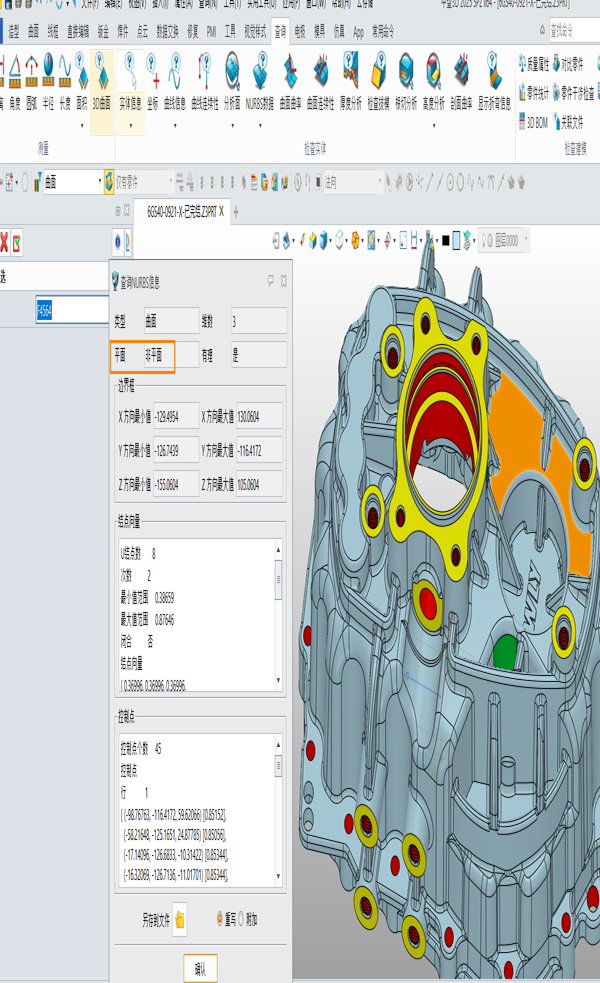Viewport: 600px width, 983px height.
Task: Open a new document tab with plus
Action: (236, 213)
